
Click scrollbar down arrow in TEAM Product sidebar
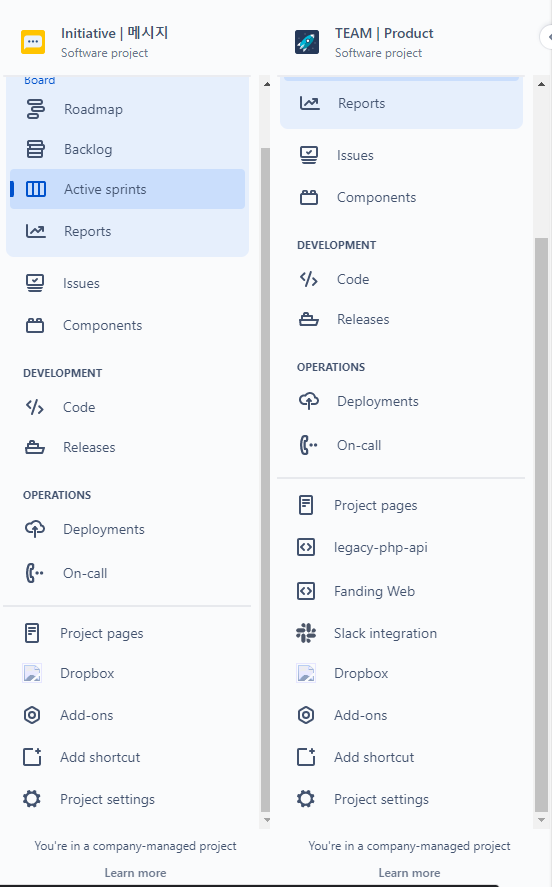541,820
